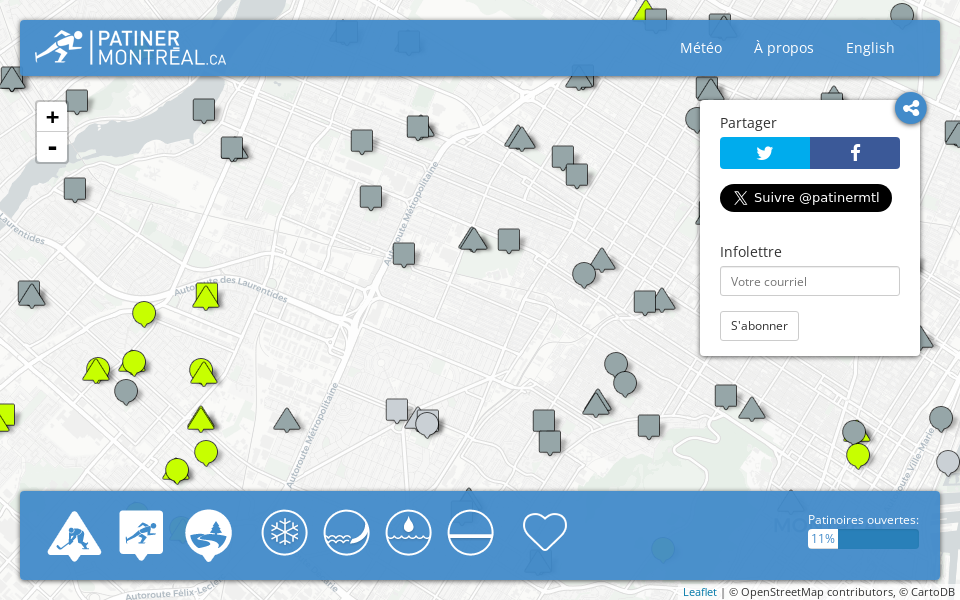Click the half-circle line filter icon

click(x=471, y=532)
